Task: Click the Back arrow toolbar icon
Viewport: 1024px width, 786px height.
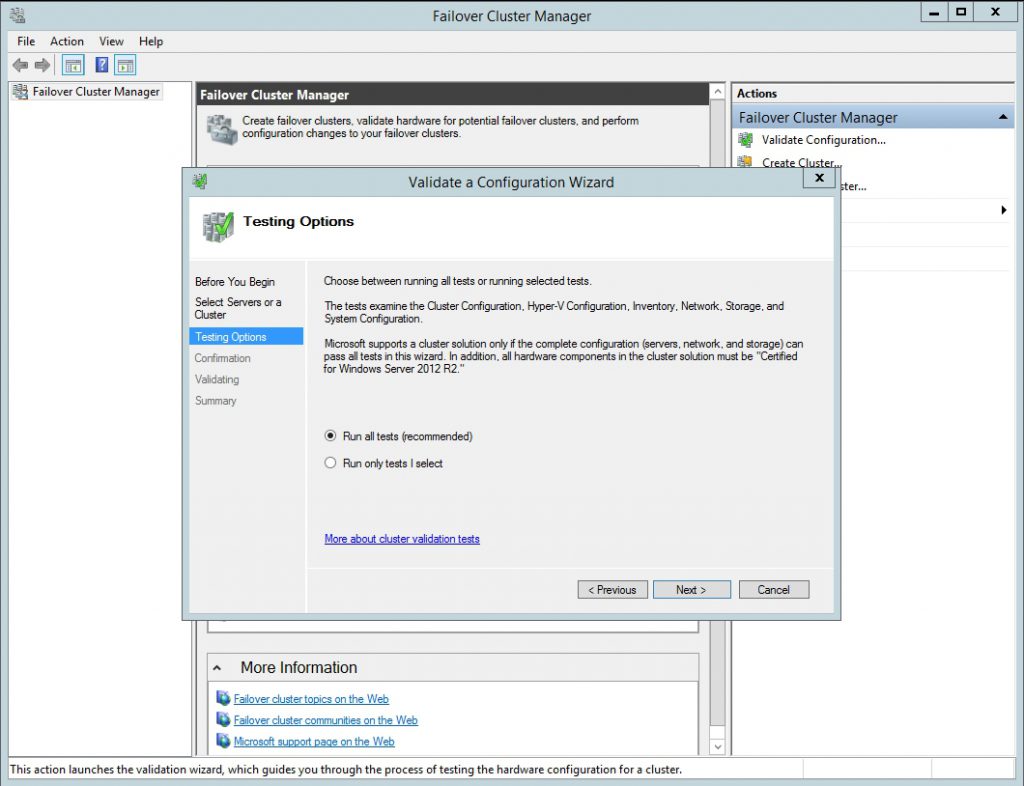Action: tap(20, 65)
